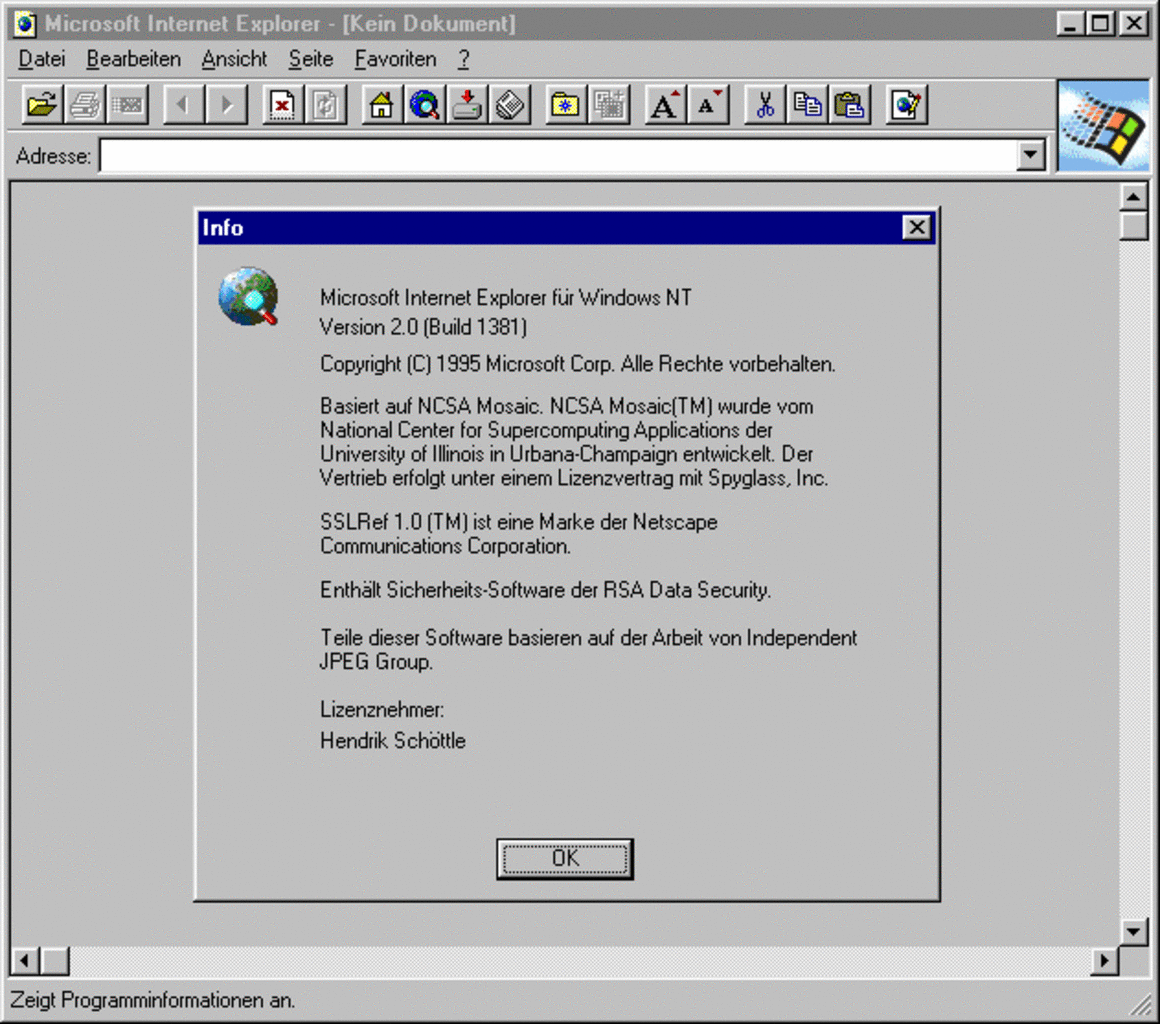Open the Ansicht menu
This screenshot has height=1024, width=1160.
click(234, 59)
